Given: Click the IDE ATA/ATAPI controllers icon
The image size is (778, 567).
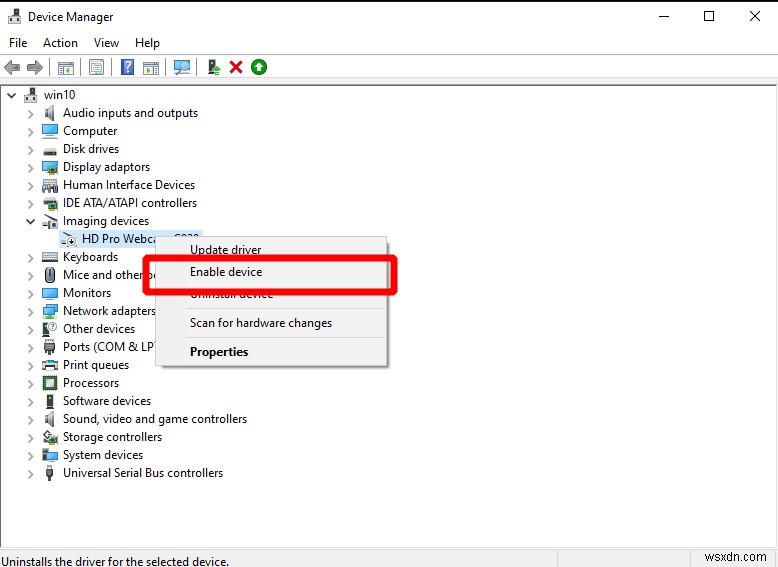Looking at the screenshot, I should tap(50, 203).
